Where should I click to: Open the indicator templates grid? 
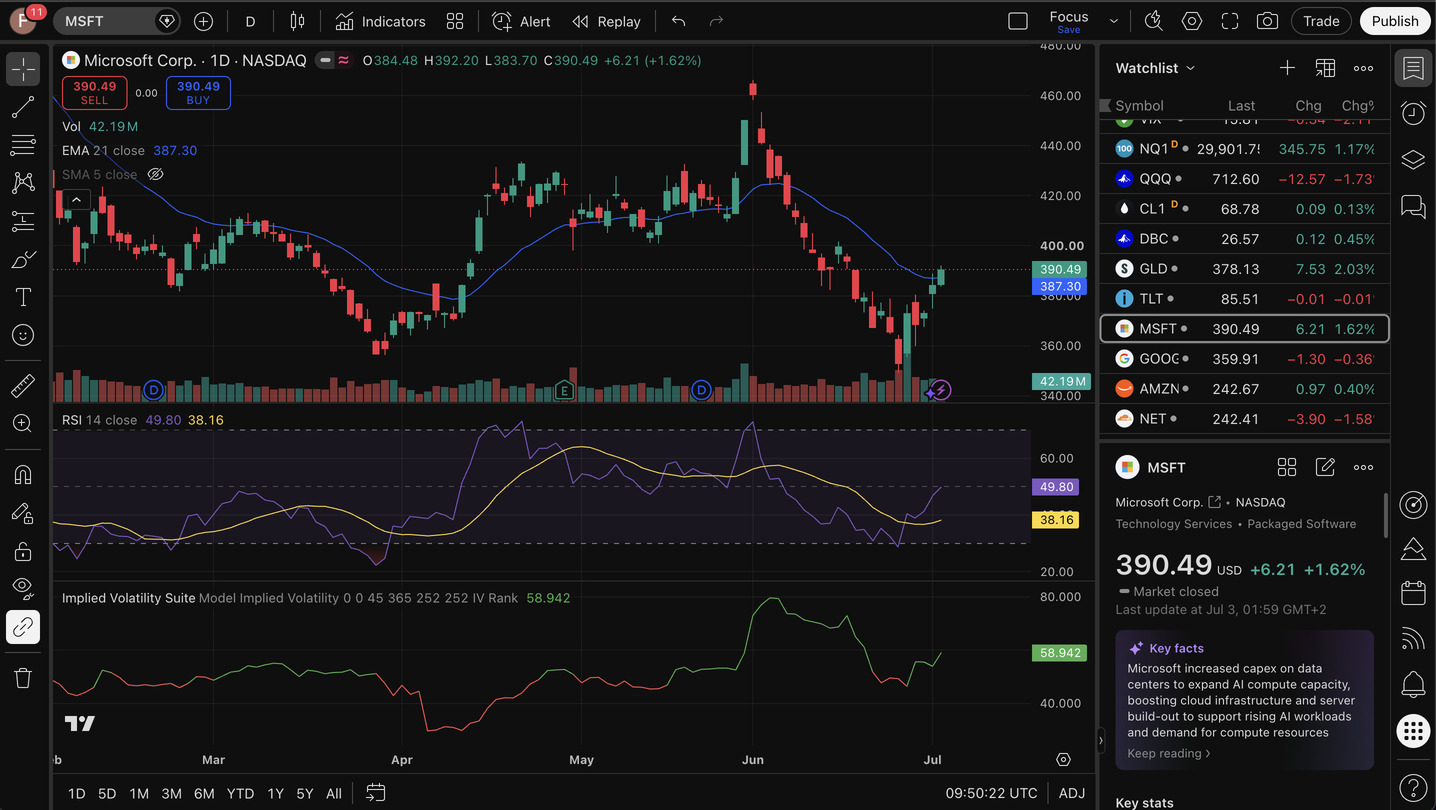455,21
